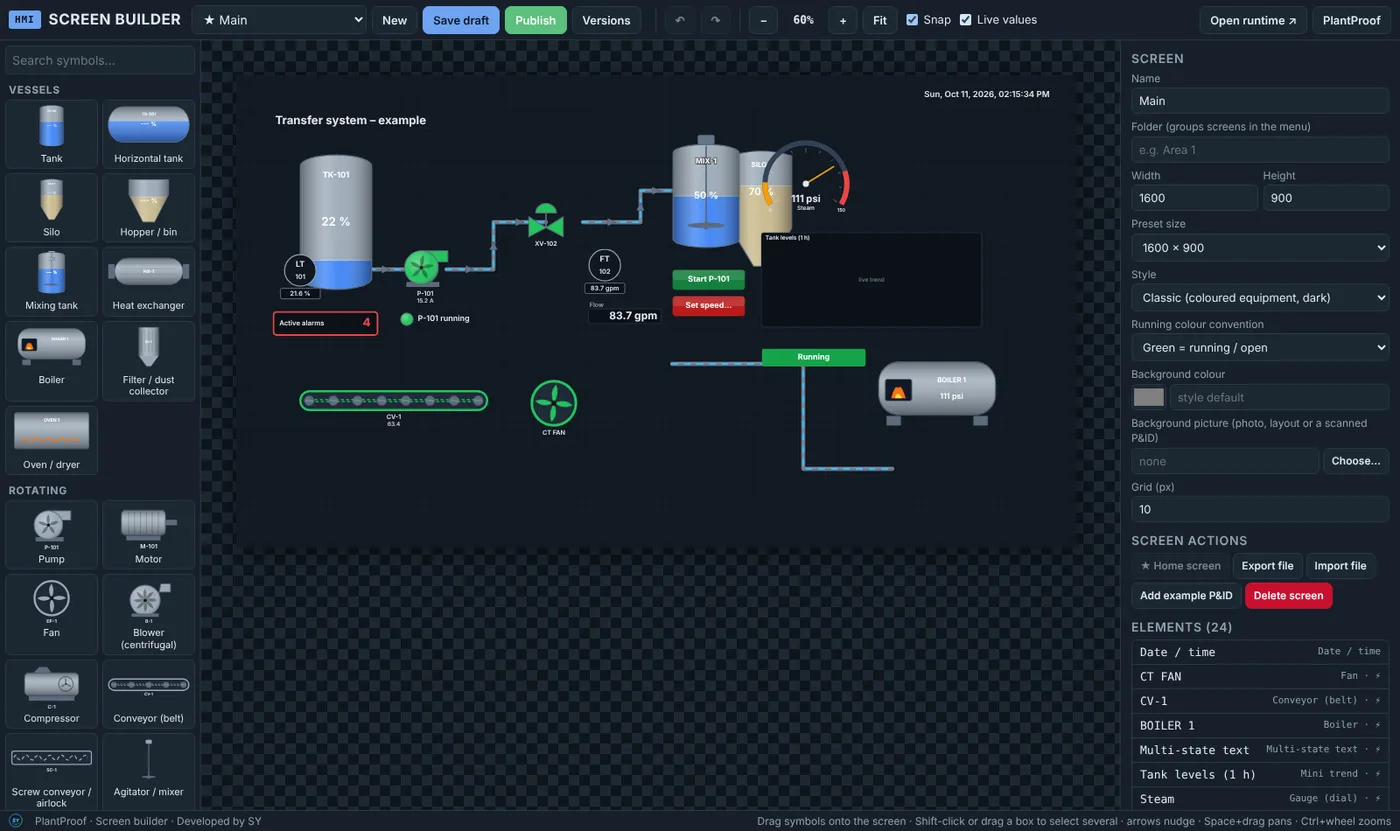Delete the current screen

coord(1288,596)
